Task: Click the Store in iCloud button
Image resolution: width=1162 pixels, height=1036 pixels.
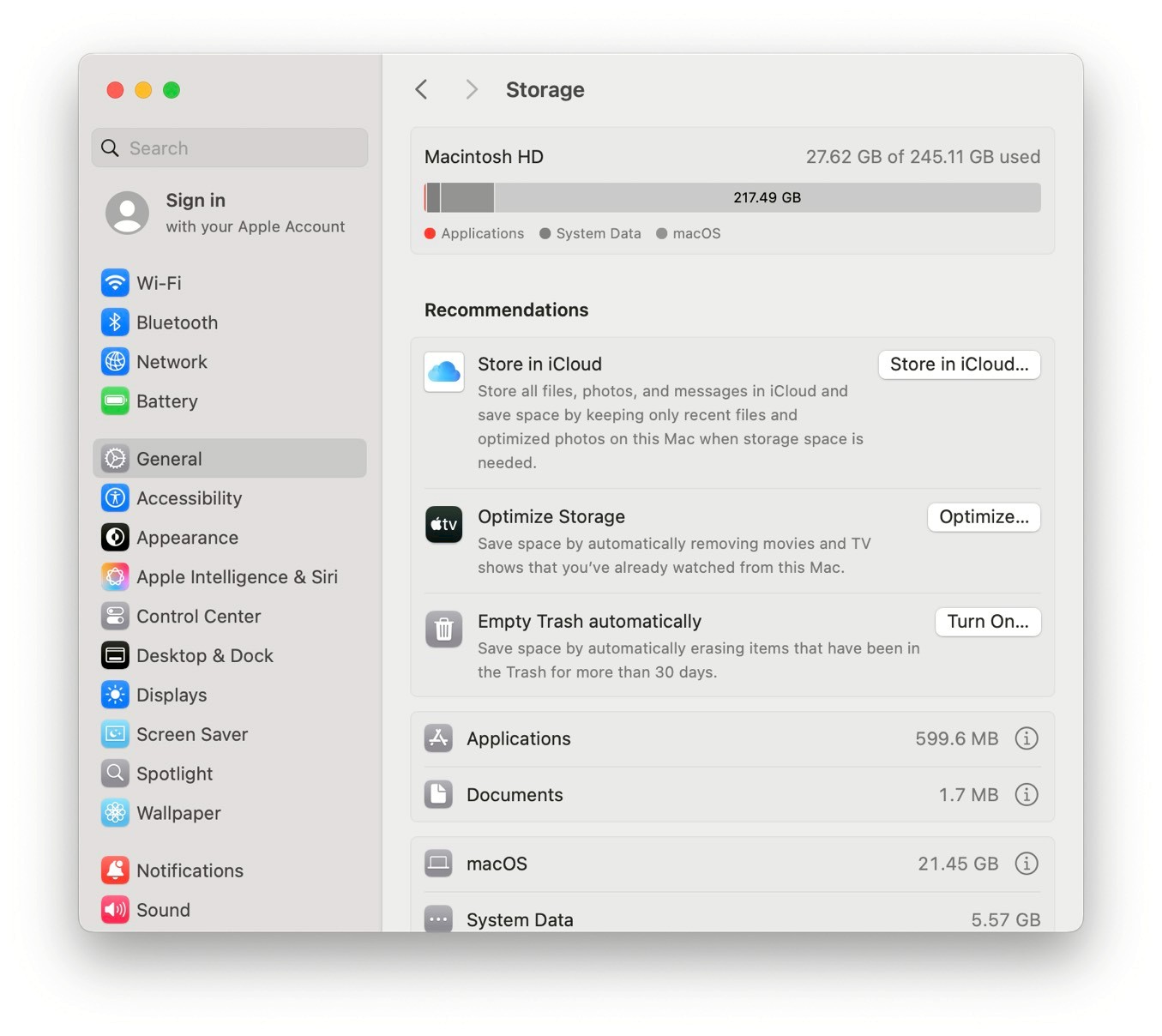Action: pyautogui.click(x=959, y=364)
